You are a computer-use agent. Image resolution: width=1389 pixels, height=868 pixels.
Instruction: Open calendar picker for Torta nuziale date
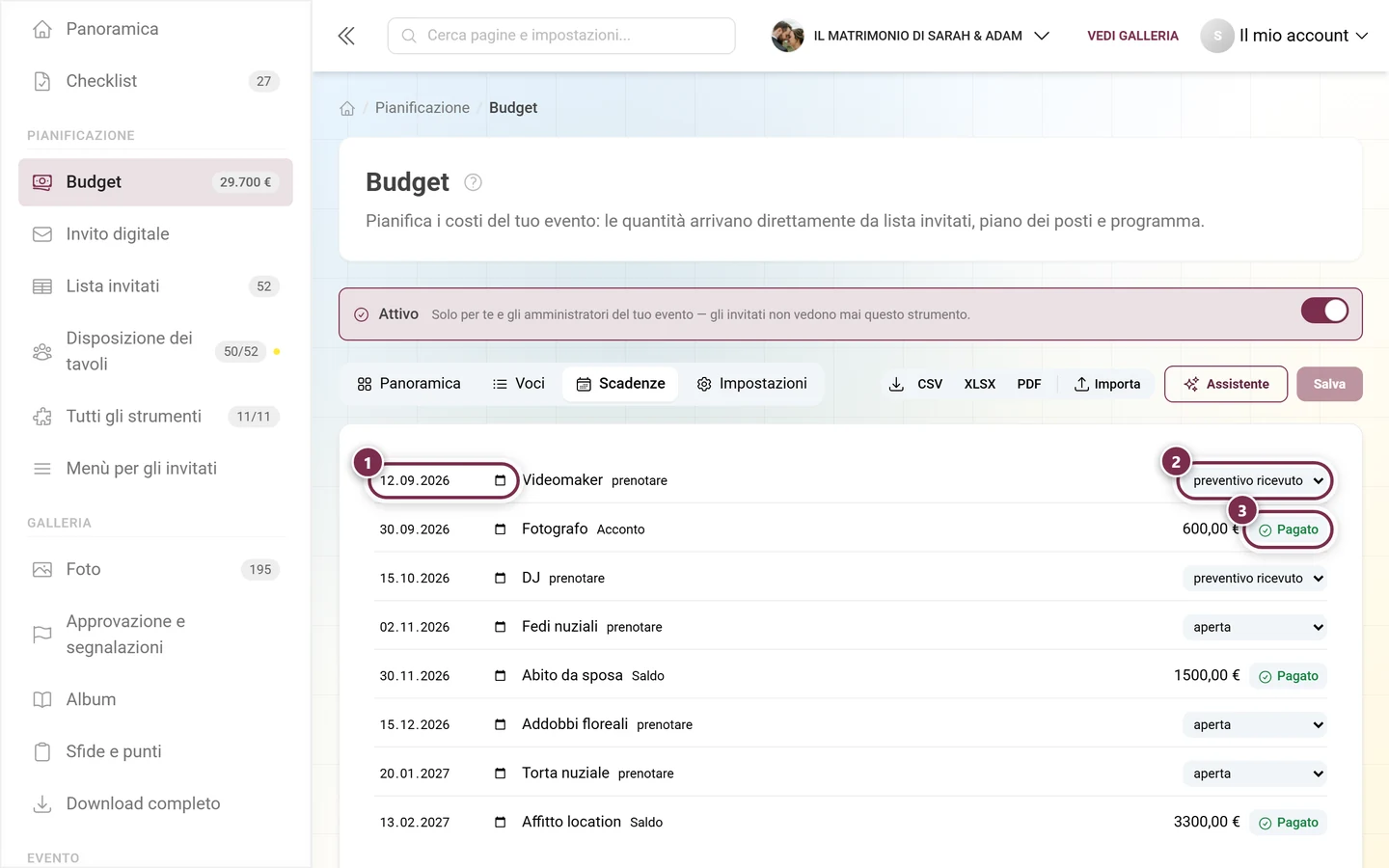click(x=500, y=773)
